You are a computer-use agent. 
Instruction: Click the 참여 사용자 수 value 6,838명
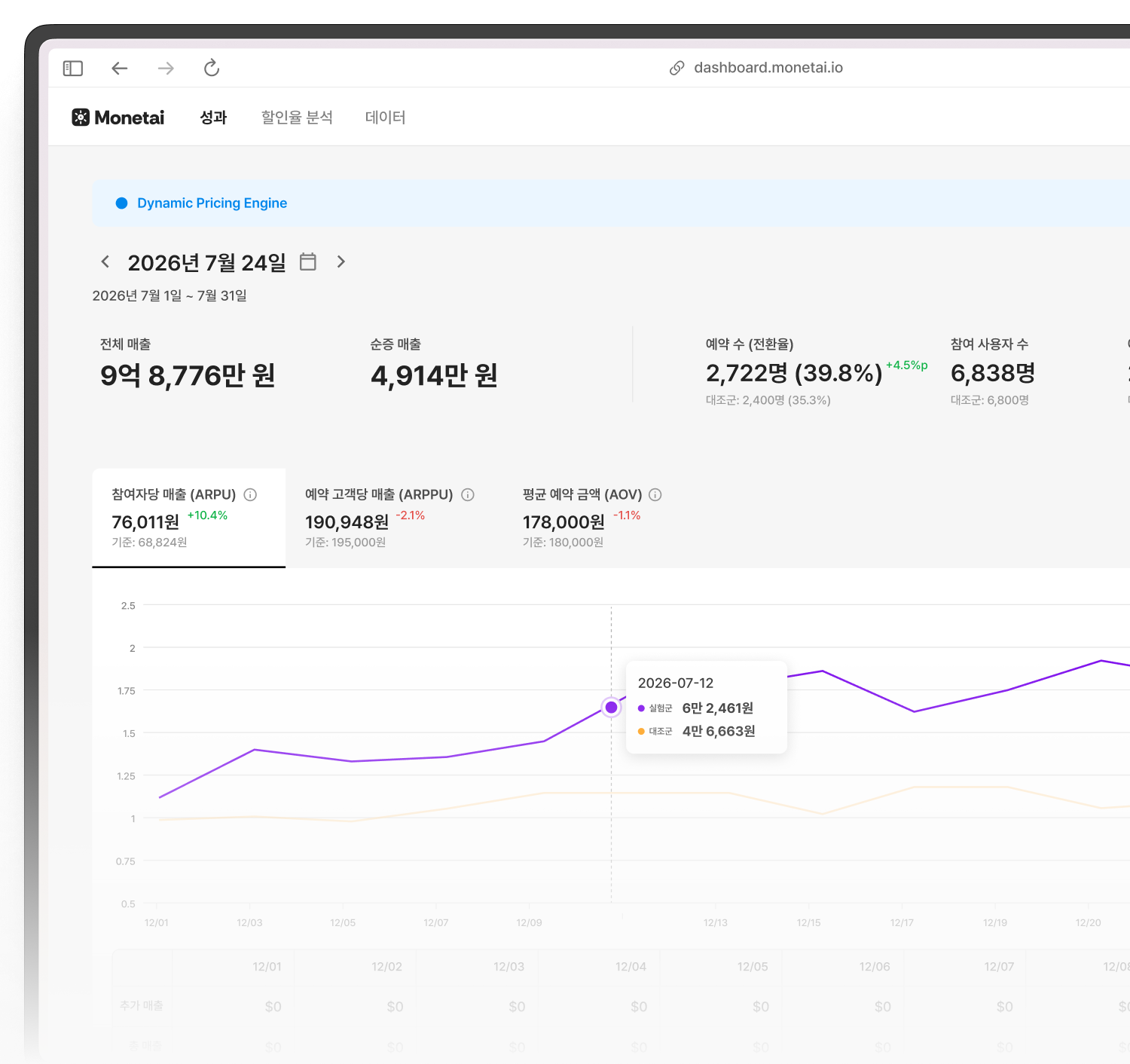[993, 373]
